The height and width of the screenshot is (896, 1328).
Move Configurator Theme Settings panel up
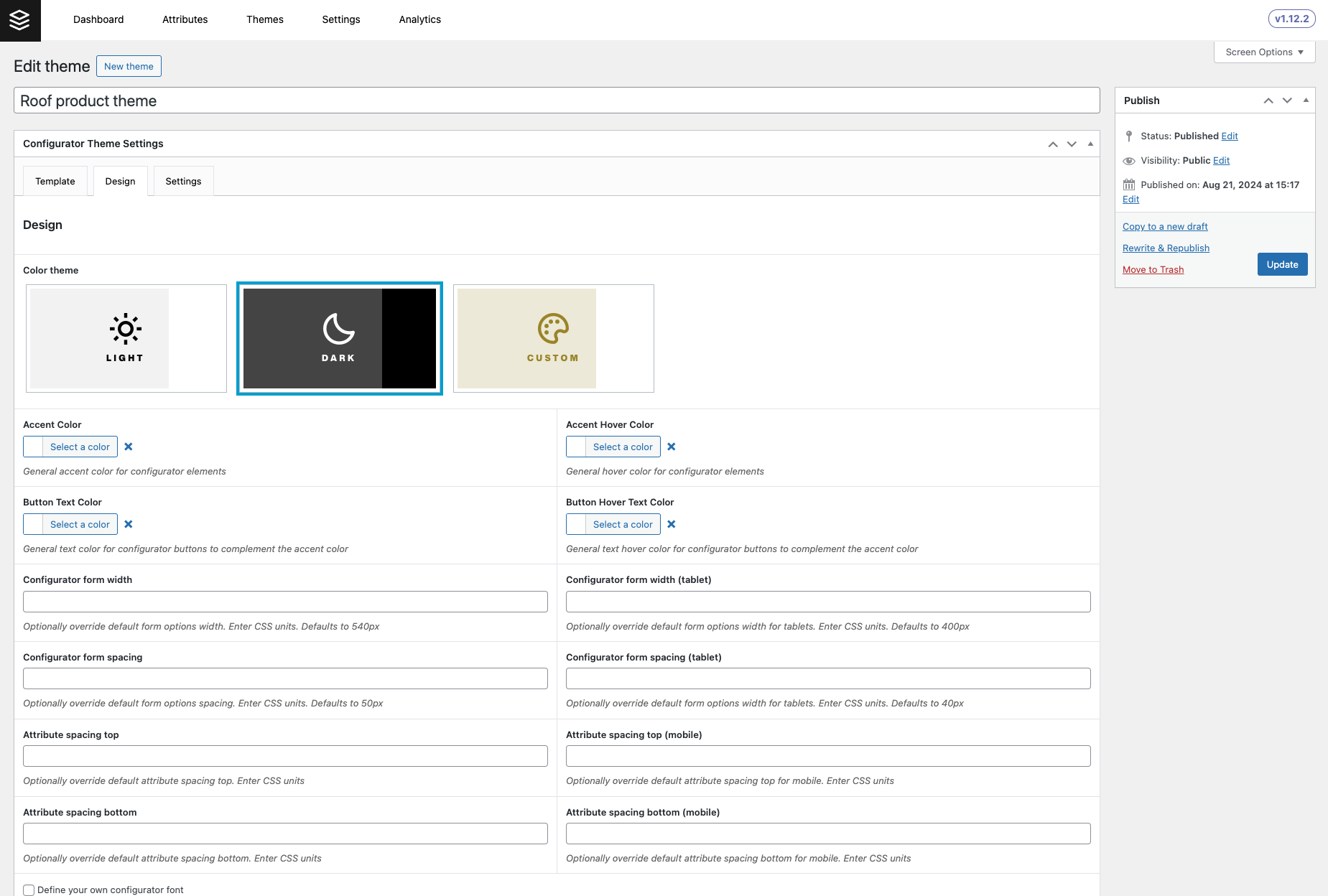[x=1053, y=144]
